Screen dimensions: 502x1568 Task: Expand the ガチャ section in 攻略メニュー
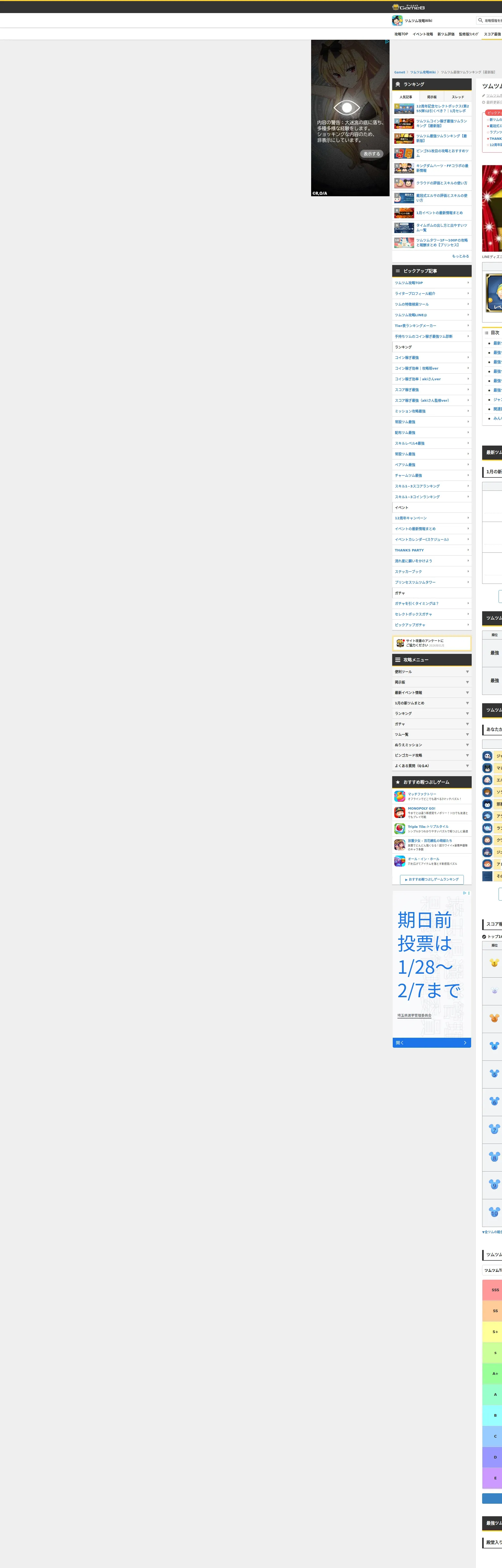[x=431, y=724]
